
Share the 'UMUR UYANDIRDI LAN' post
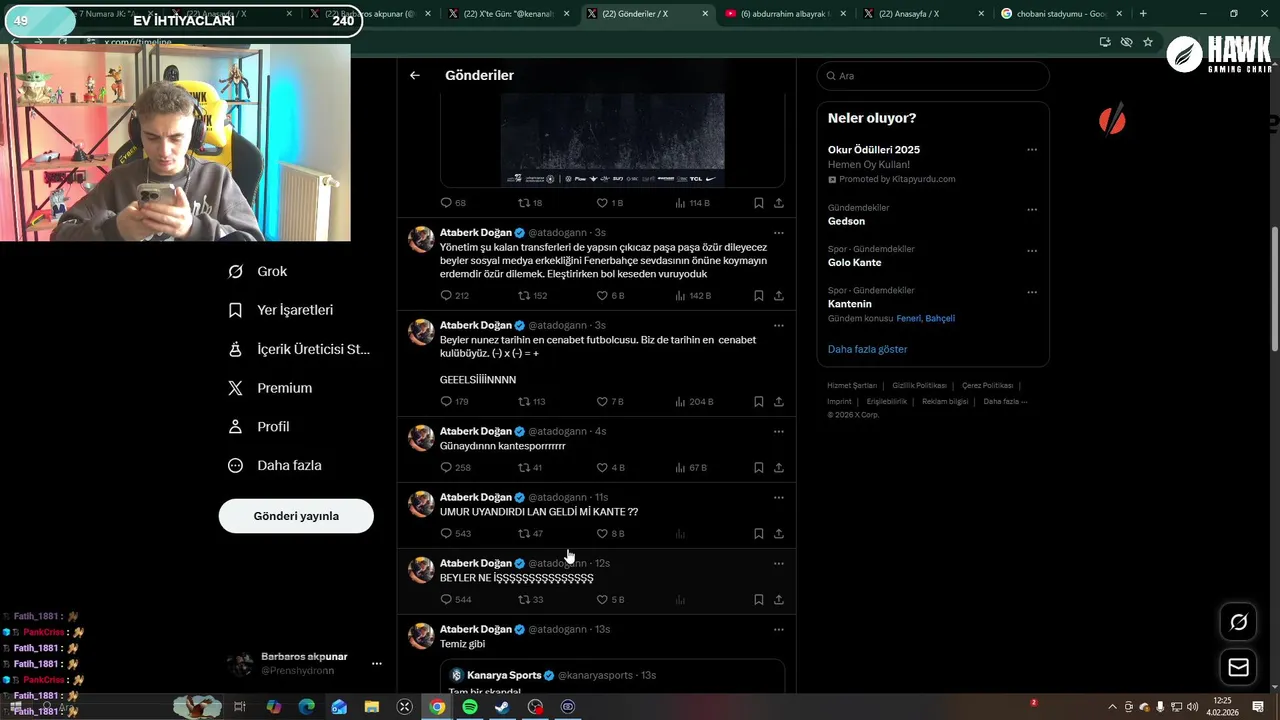pyautogui.click(x=779, y=533)
